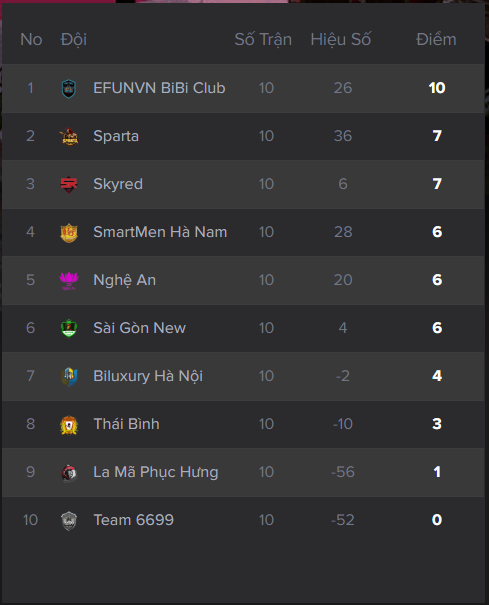Image resolution: width=489 pixels, height=605 pixels.
Task: Click the Team 6699 grey shield logo
Action: (x=69, y=521)
